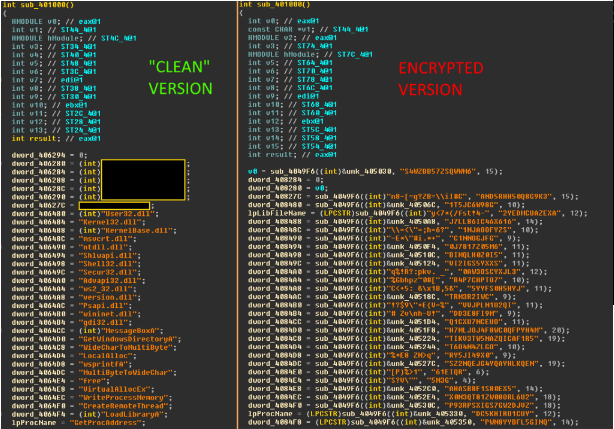Click the lpLibFileName variable
614x429 pixels.
(276, 213)
